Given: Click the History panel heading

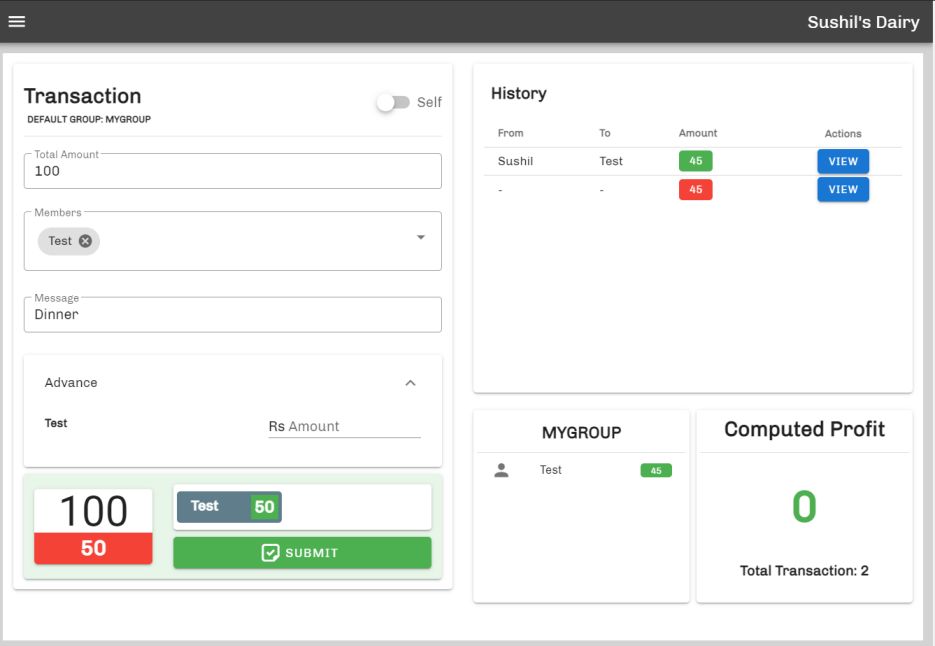Looking at the screenshot, I should [x=518, y=93].
